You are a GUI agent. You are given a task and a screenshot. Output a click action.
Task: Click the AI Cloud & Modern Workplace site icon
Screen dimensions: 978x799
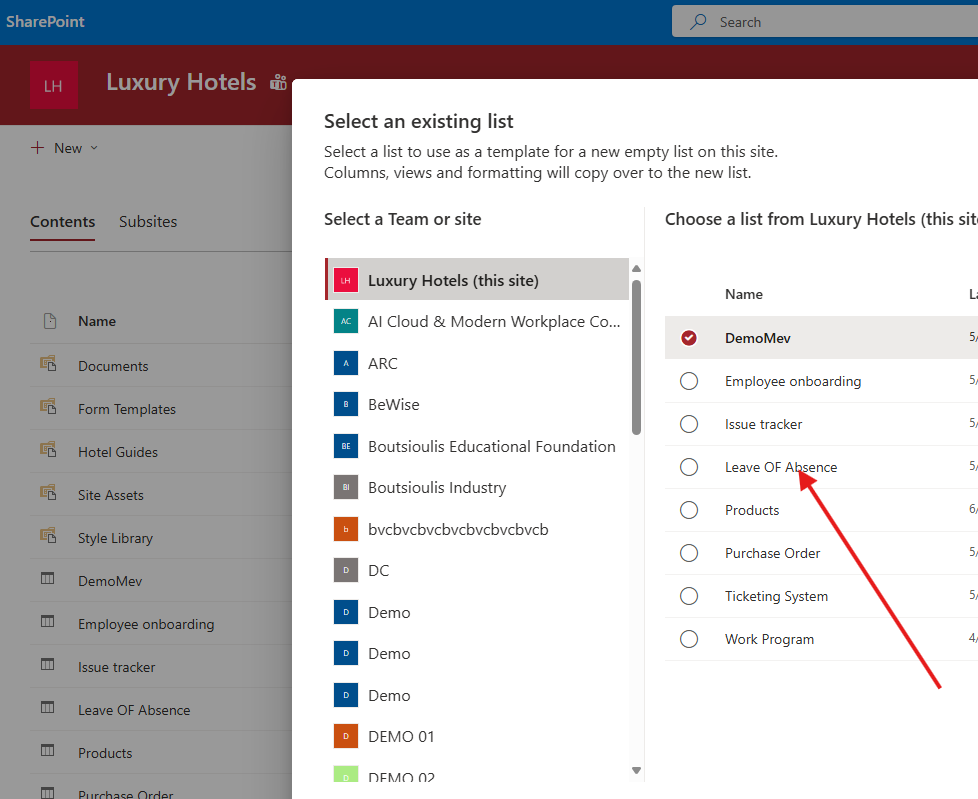346,321
